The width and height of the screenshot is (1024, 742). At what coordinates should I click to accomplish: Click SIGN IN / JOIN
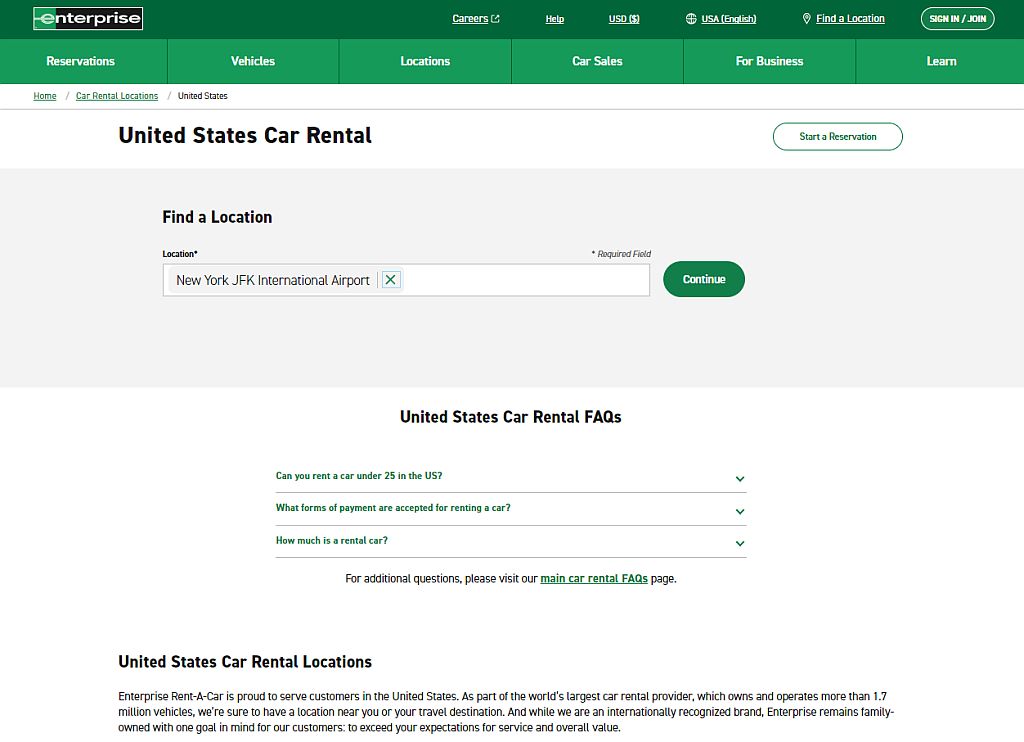coord(957,18)
